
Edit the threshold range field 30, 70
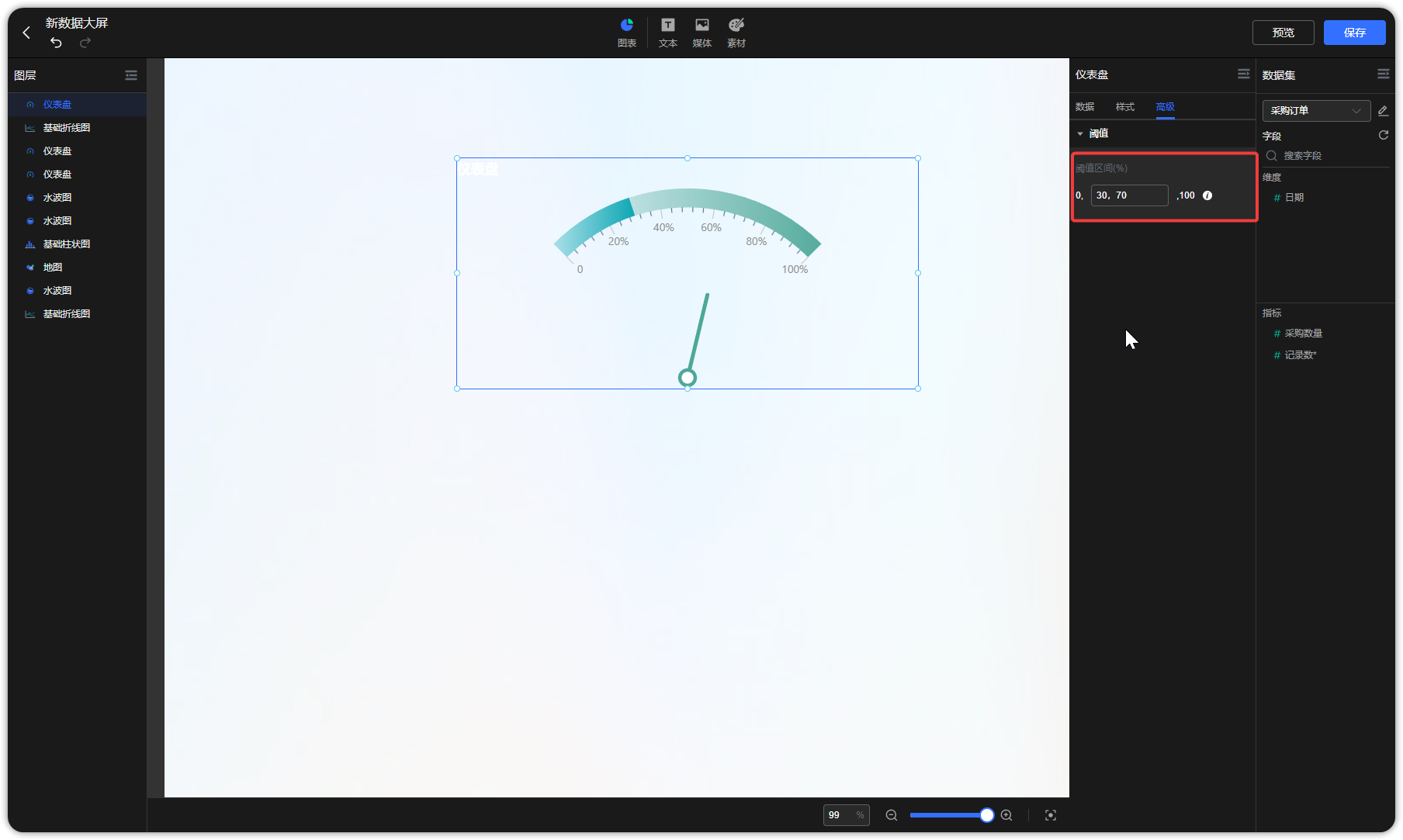click(x=1129, y=195)
